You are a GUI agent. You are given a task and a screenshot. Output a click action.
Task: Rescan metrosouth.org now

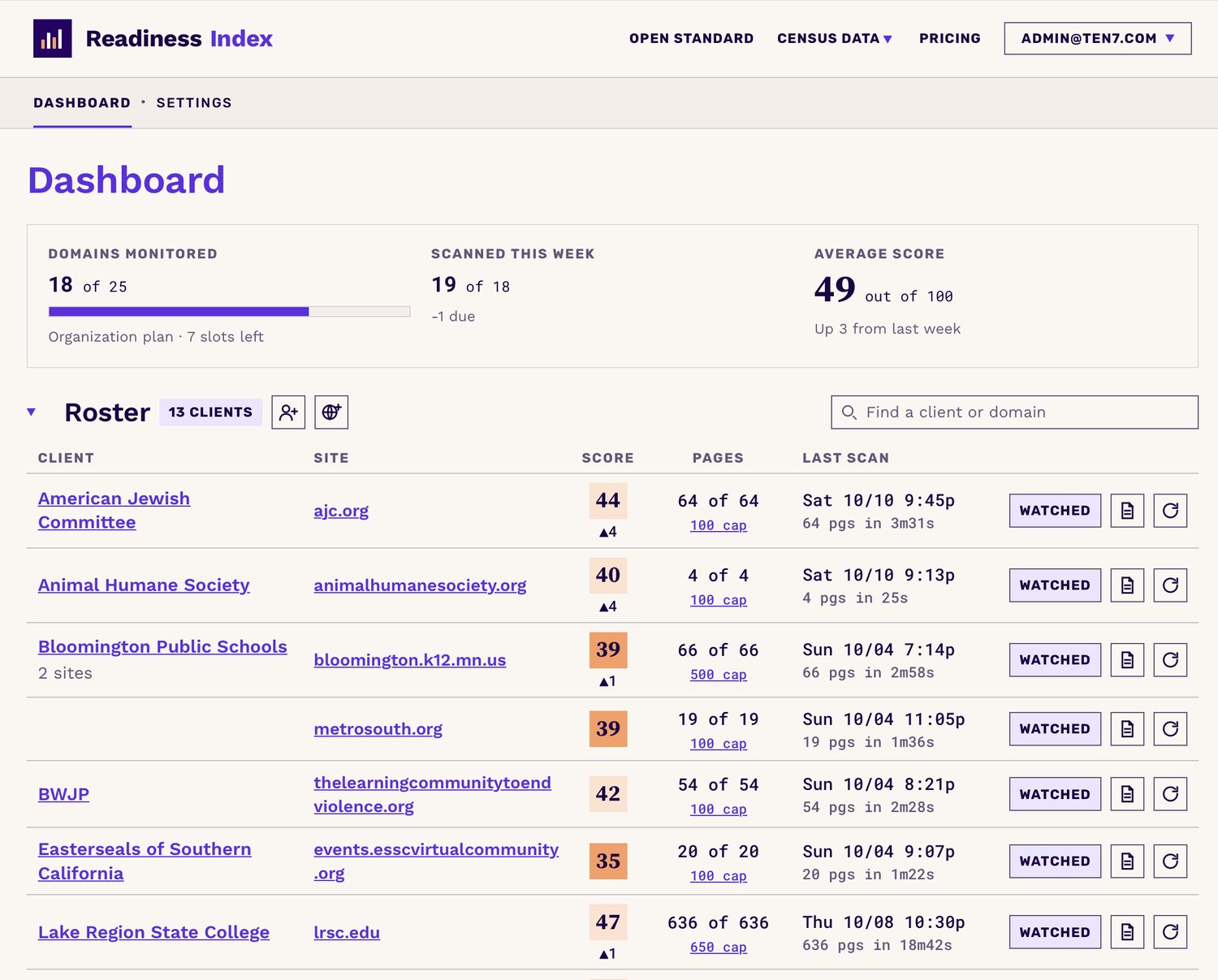[x=1170, y=729]
